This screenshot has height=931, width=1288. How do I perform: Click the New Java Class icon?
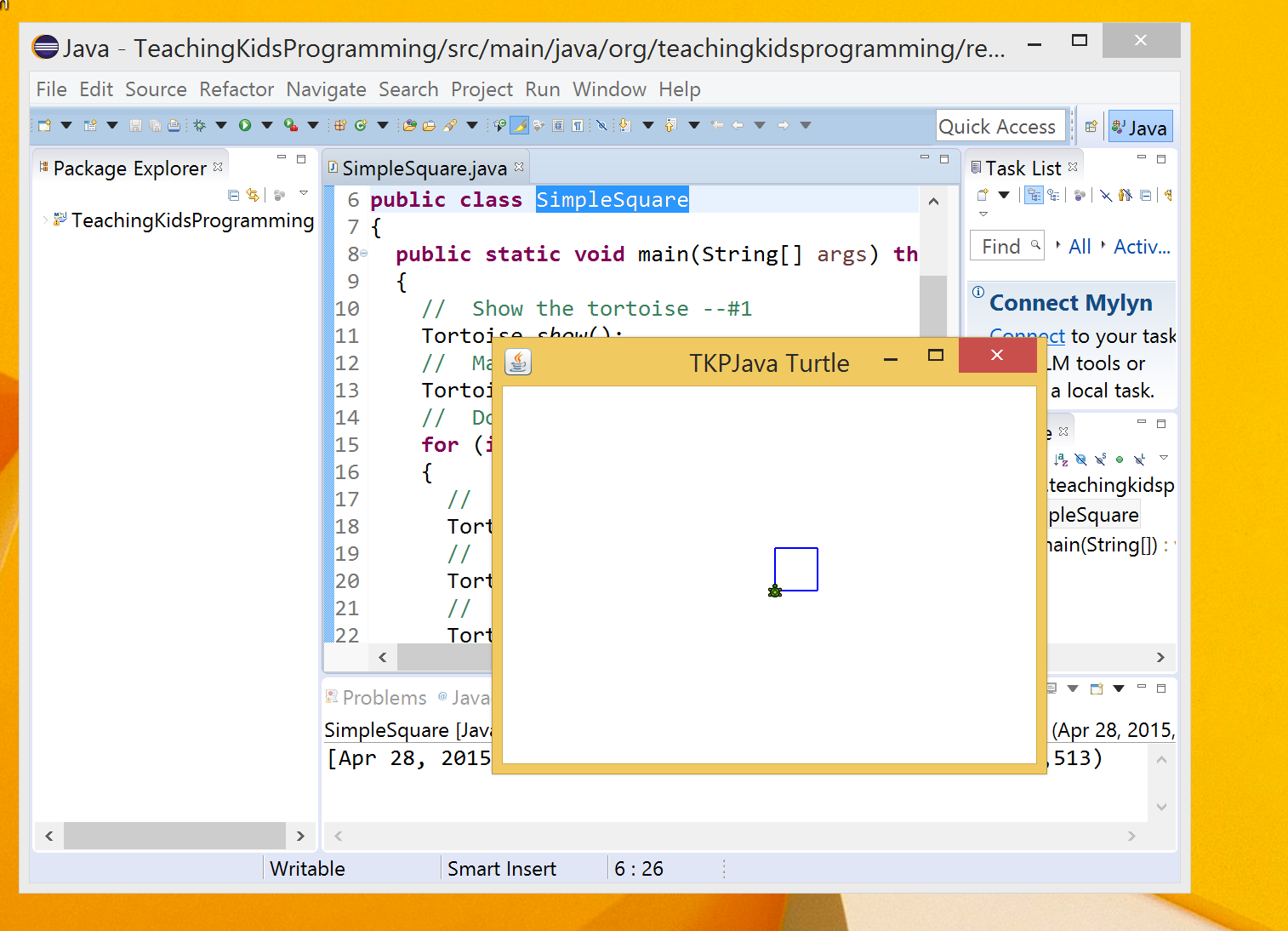tap(361, 126)
